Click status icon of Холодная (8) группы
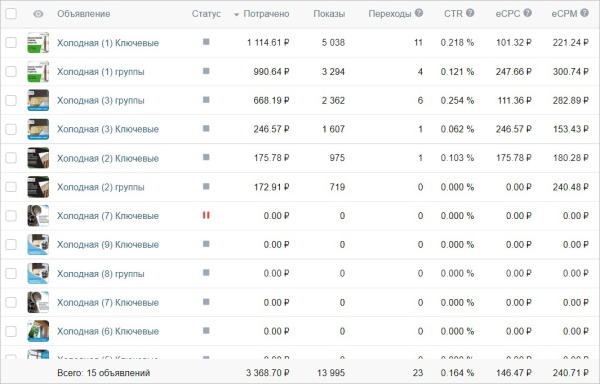Viewport: 600px width, 384px height. point(206,273)
